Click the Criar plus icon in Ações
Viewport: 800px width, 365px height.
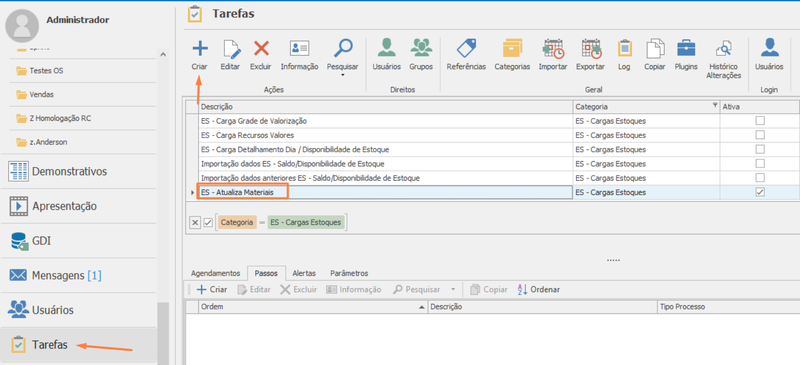click(199, 48)
